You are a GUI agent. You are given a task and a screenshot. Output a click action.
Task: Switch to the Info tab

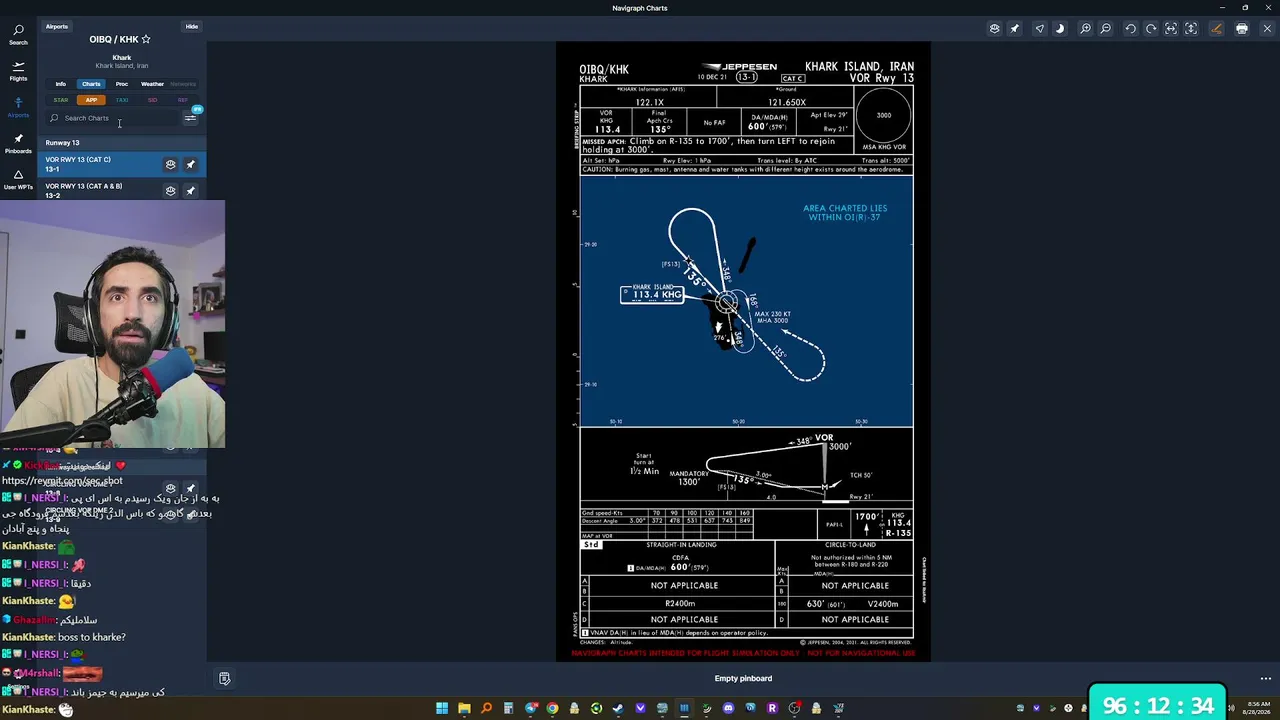[61, 84]
